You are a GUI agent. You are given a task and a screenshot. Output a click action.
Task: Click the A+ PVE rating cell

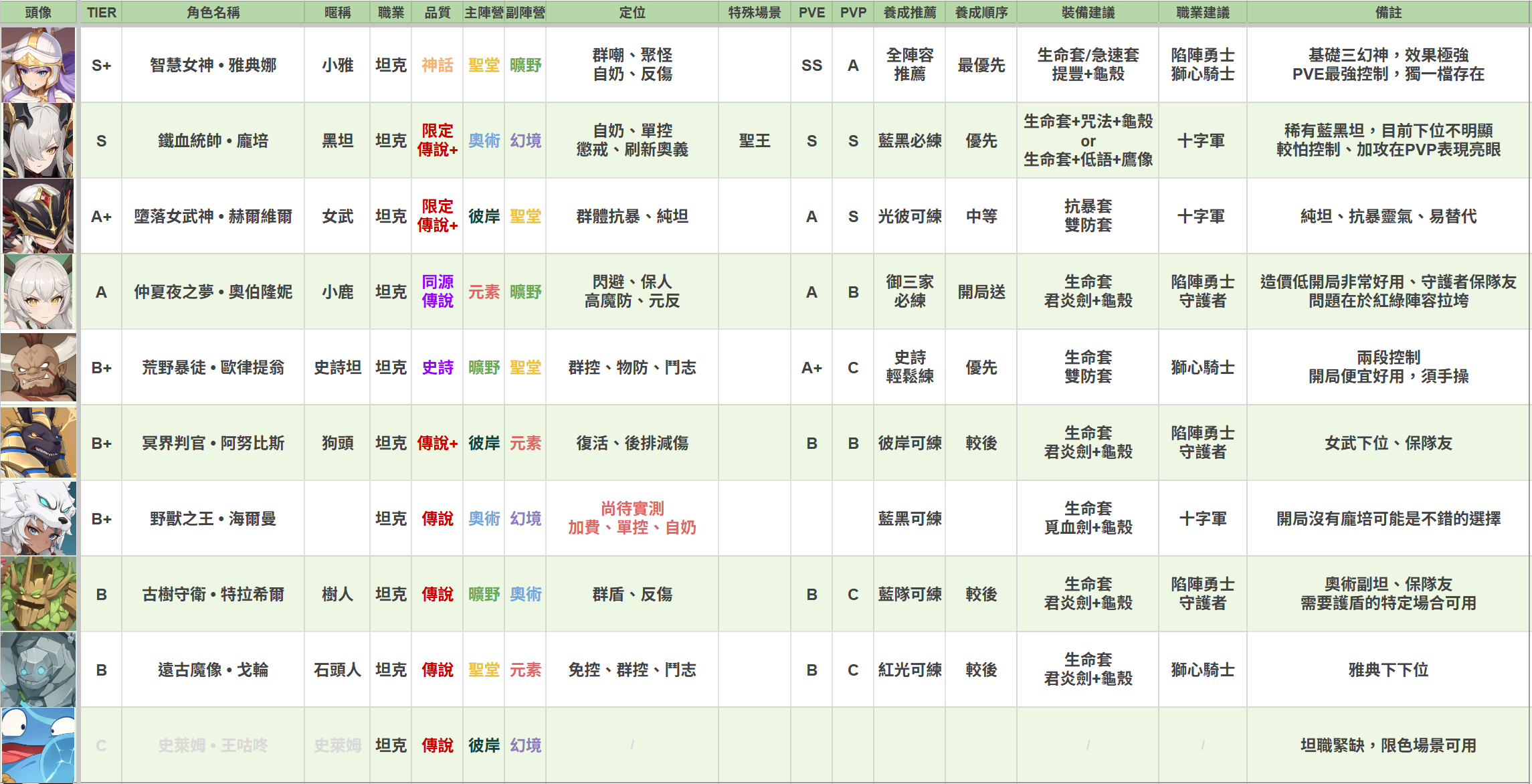click(811, 367)
